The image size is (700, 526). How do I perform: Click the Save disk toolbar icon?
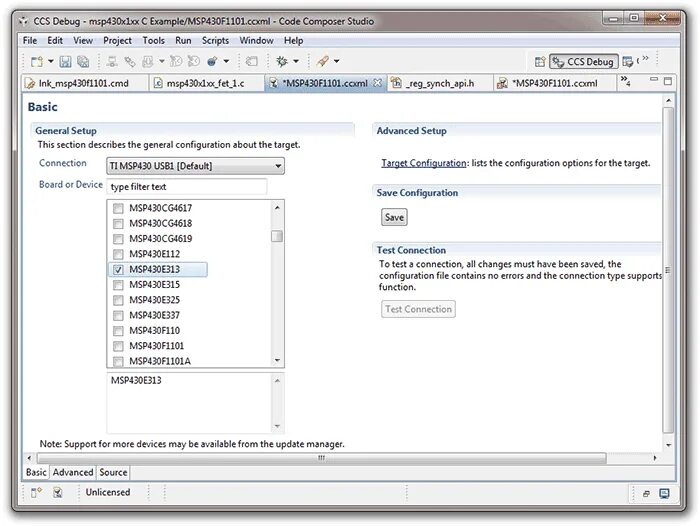pyautogui.click(x=66, y=61)
